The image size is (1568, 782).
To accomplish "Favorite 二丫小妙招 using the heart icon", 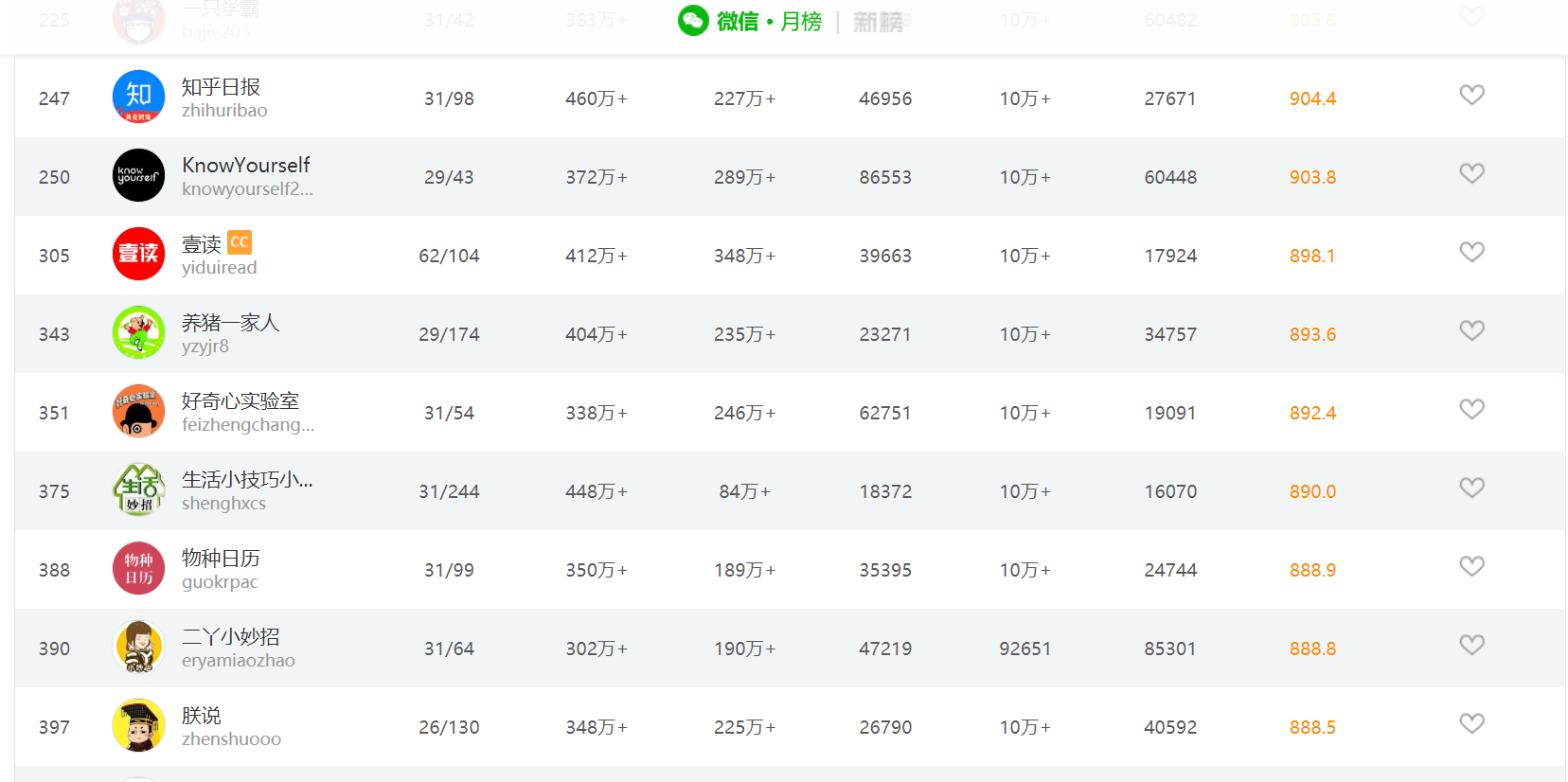I will [1471, 645].
